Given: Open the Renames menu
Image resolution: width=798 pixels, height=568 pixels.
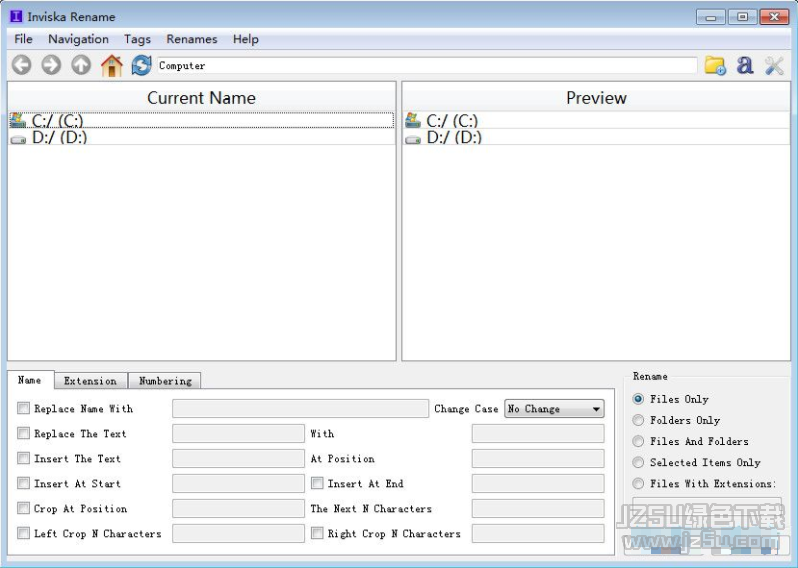Looking at the screenshot, I should [x=192, y=39].
